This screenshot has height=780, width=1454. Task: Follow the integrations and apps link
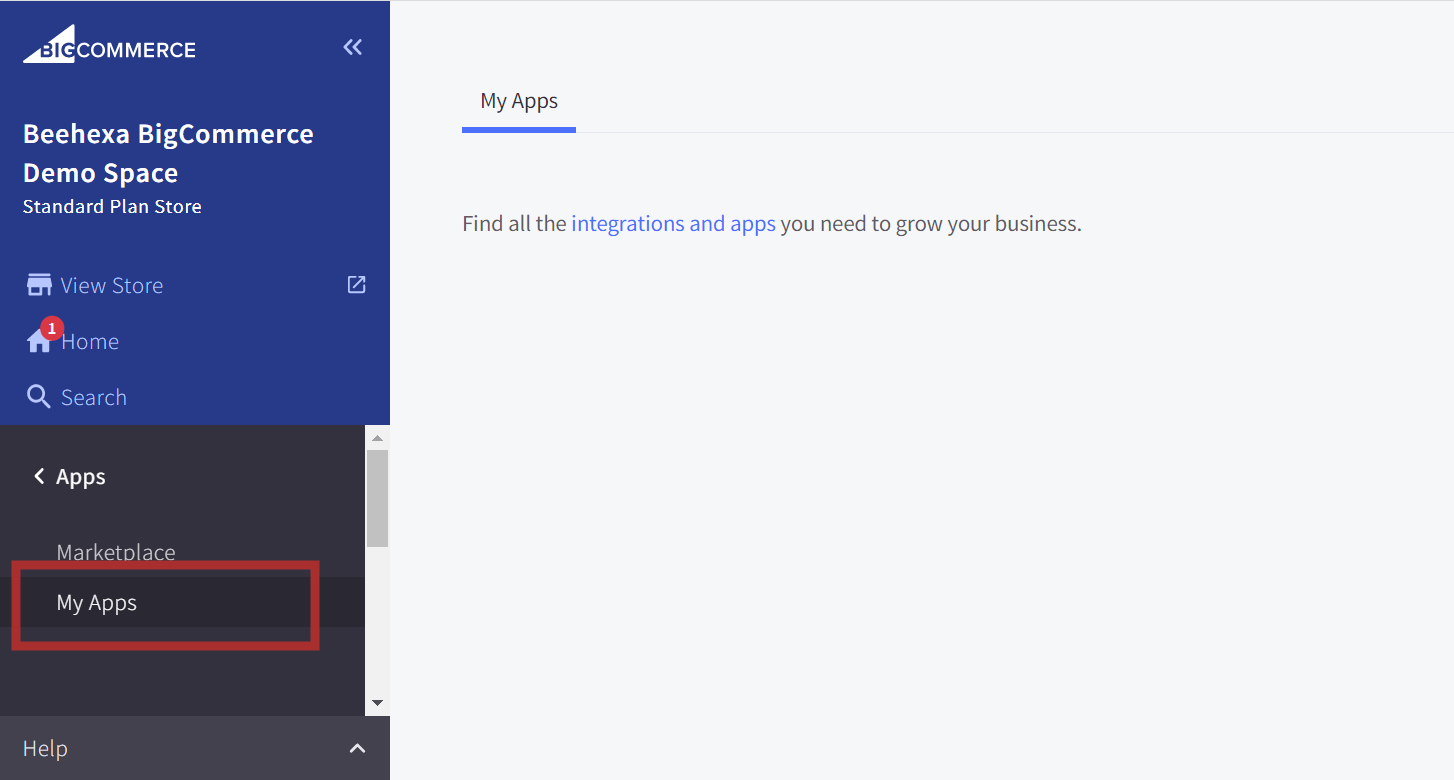pyautogui.click(x=673, y=224)
